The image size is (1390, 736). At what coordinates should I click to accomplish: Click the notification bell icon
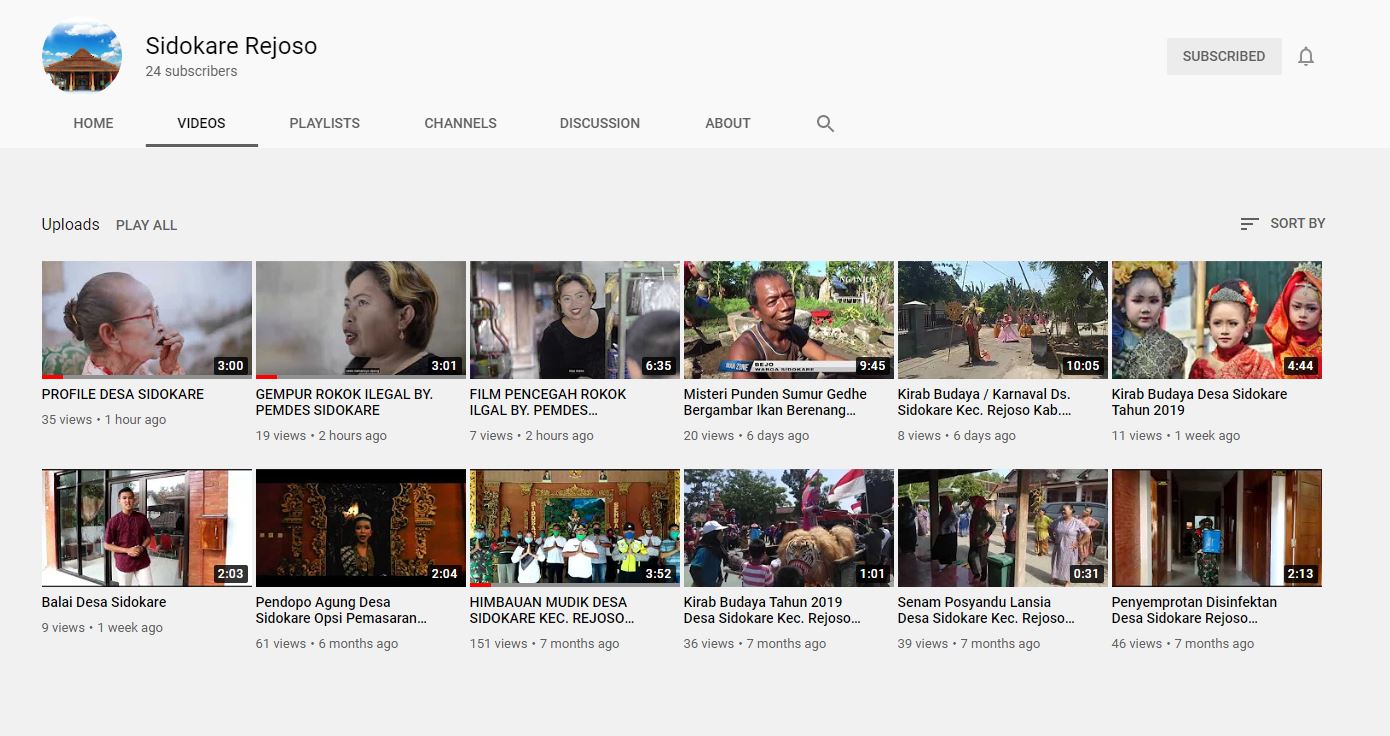pos(1305,57)
